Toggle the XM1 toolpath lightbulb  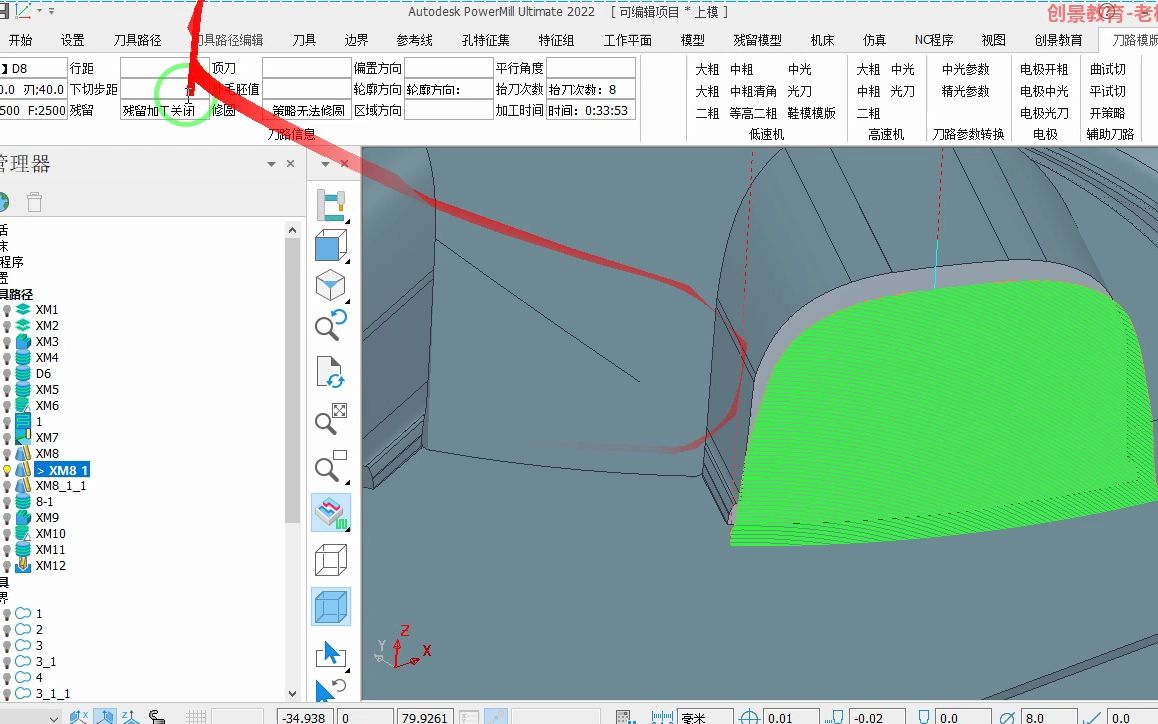[x=7, y=310]
